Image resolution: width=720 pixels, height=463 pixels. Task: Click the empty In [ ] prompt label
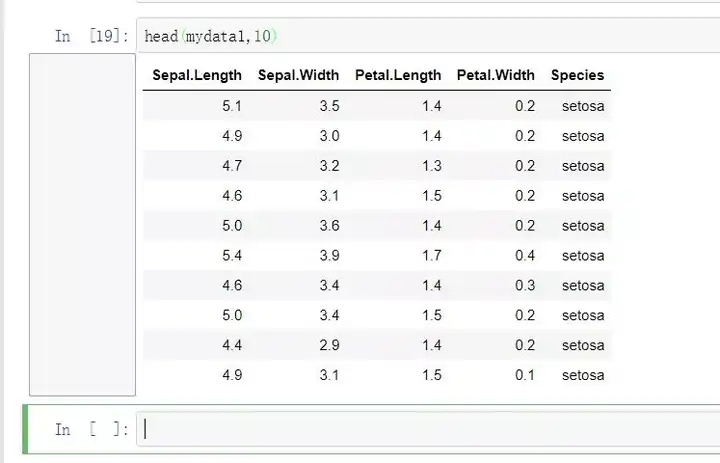(x=91, y=429)
